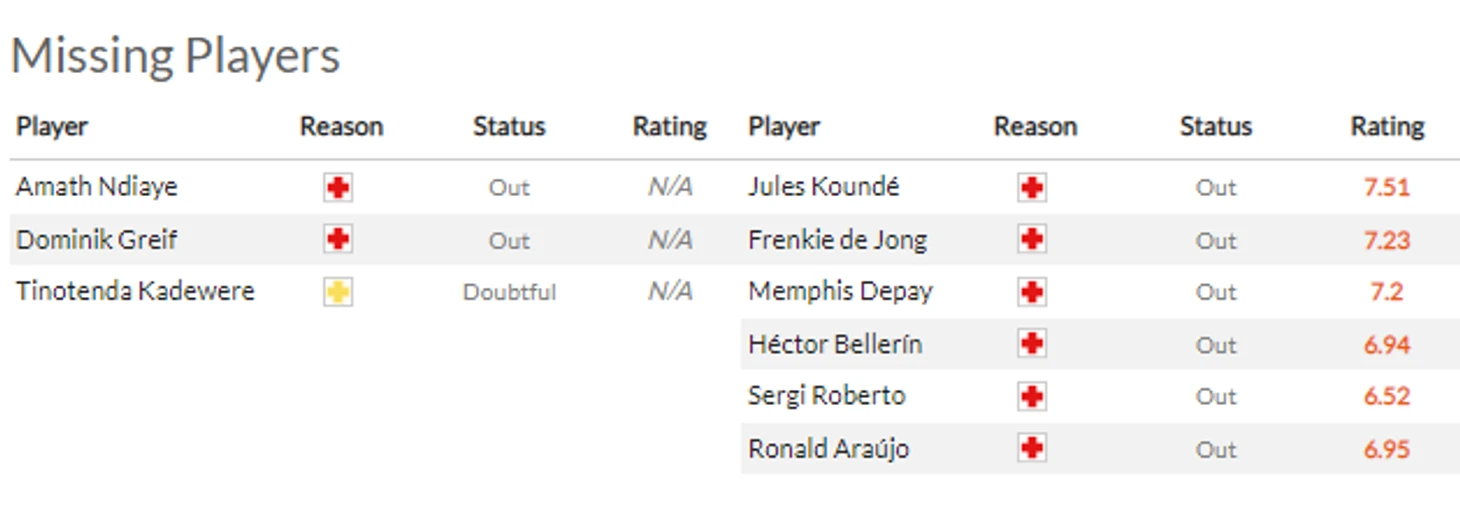Click Dominik Greif's red cross injury icon
1460x515 pixels.
338,240
